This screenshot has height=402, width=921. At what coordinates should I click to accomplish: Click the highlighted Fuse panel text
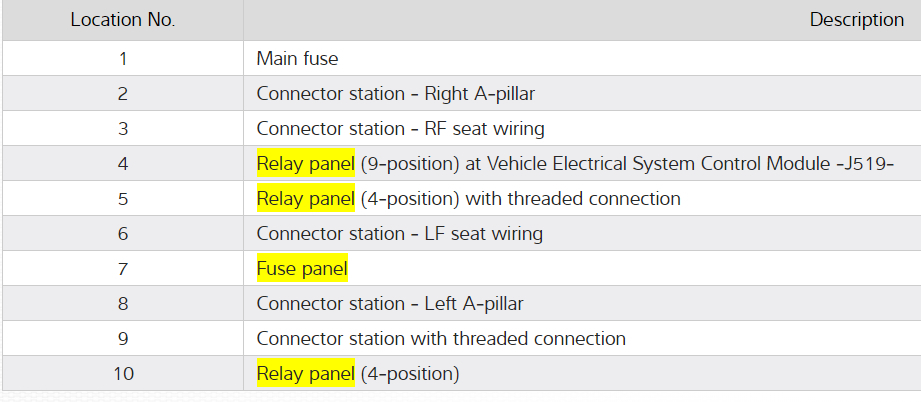(301, 269)
